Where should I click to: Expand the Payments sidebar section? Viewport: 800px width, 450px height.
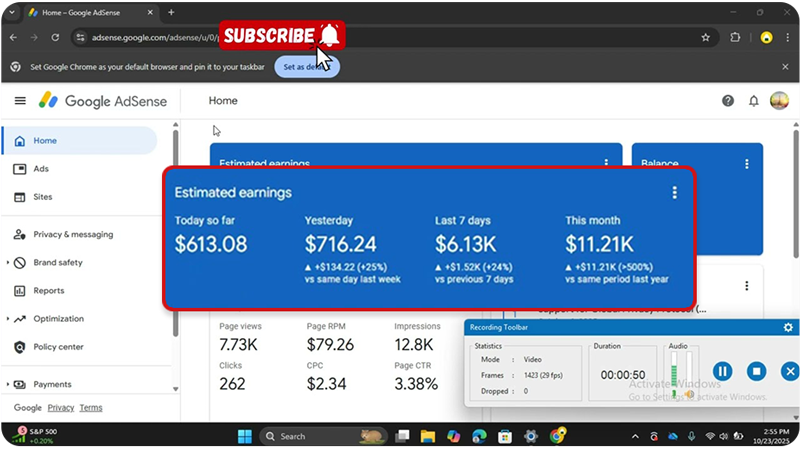[9, 384]
